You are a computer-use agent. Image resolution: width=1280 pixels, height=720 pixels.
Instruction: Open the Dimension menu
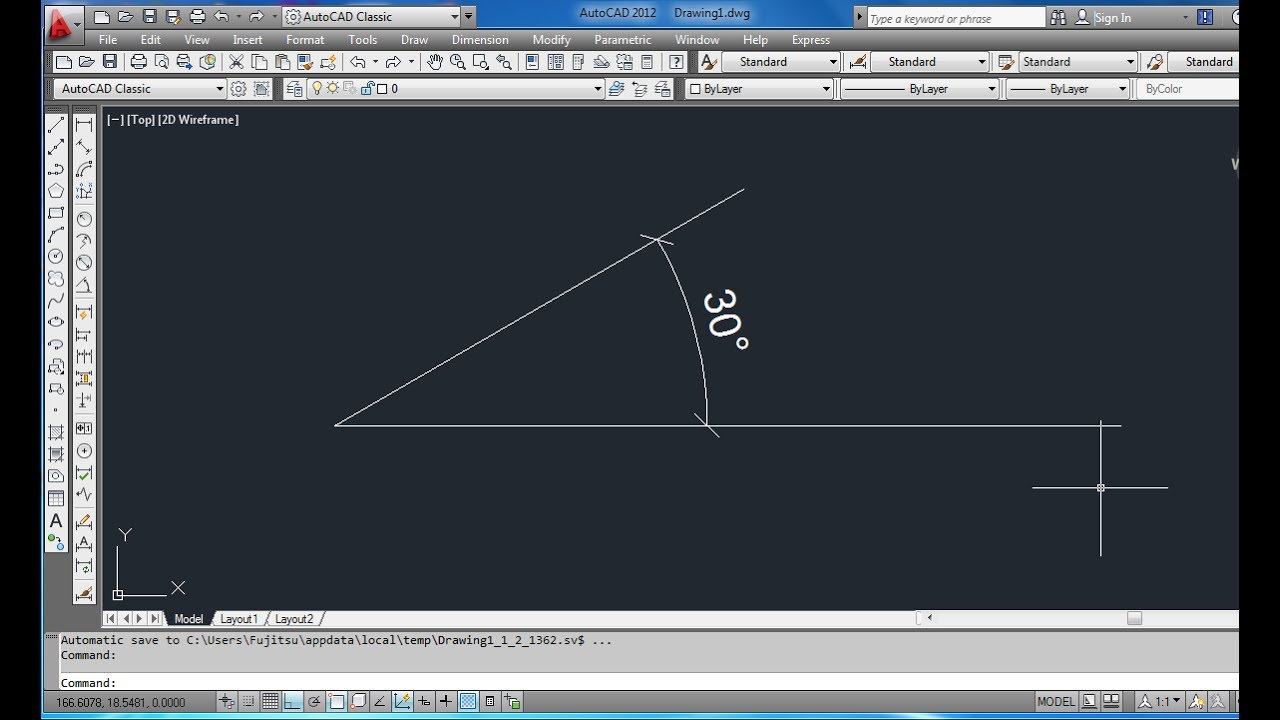[x=480, y=40]
